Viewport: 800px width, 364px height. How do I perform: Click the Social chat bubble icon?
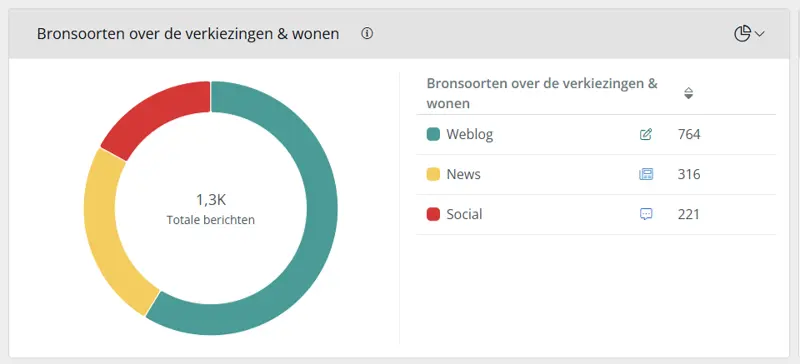tap(646, 214)
